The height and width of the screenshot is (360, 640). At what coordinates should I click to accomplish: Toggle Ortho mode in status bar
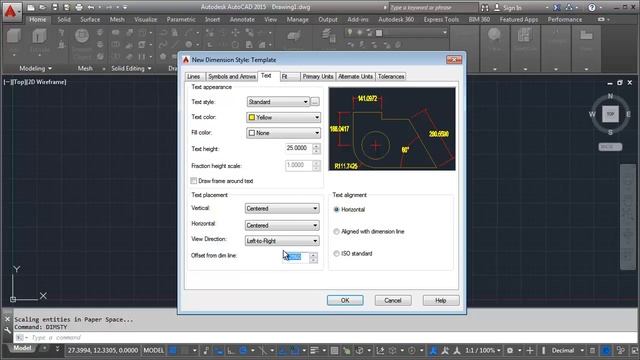(x=231, y=350)
